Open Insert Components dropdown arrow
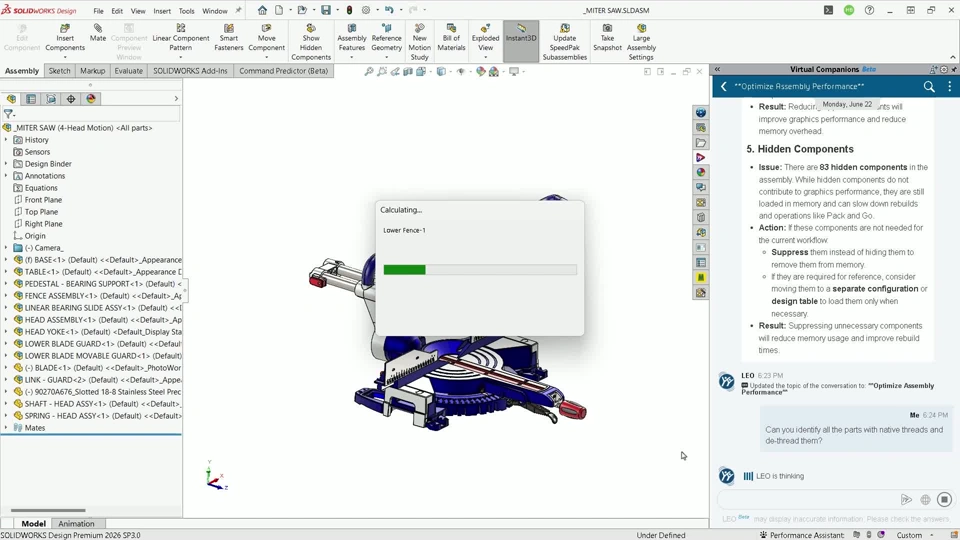The image size is (960, 540). 65,58
